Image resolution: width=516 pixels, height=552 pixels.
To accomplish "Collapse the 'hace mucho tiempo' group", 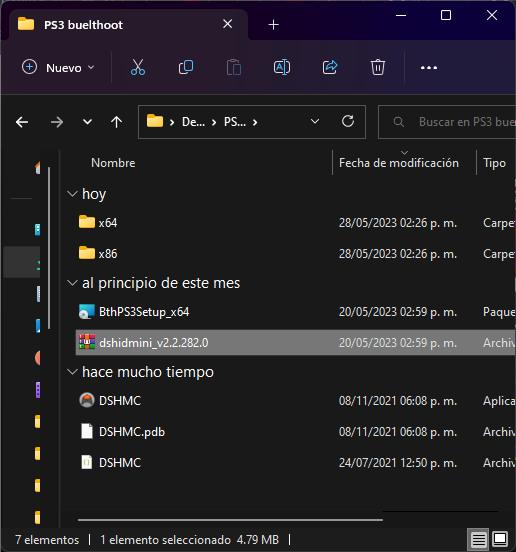I will (72, 372).
